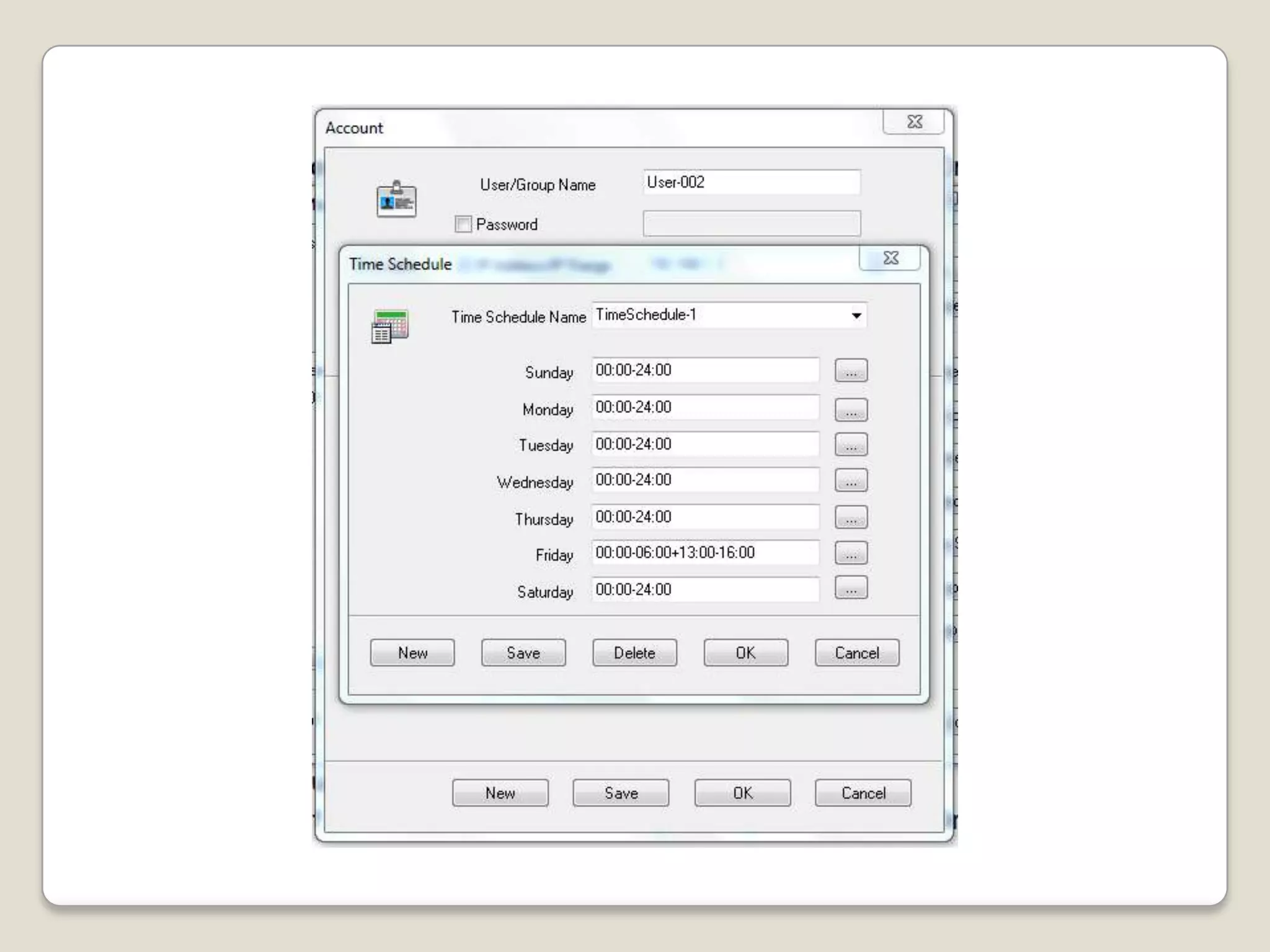The image size is (1270, 952).
Task: Open Monday time range browse button
Action: [x=851, y=409]
